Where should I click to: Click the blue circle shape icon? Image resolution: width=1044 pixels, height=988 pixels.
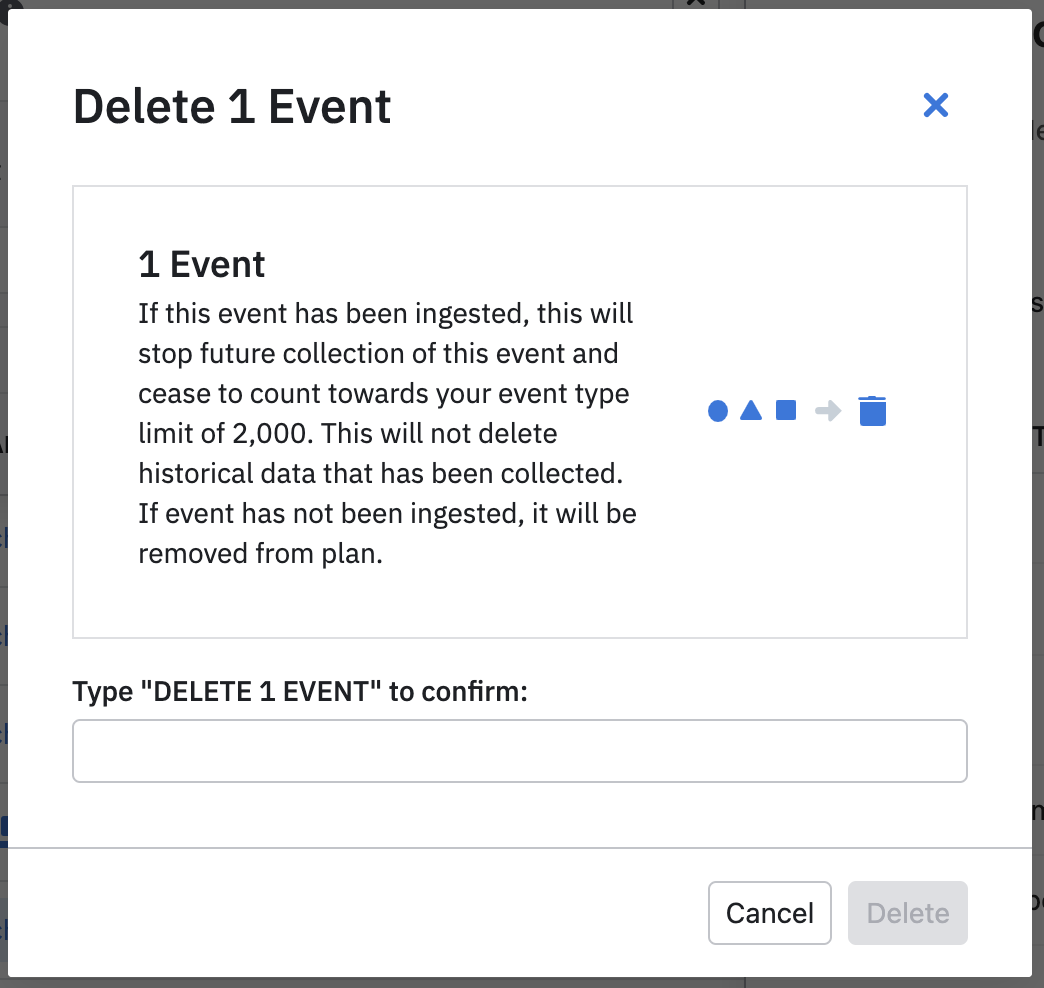(718, 411)
